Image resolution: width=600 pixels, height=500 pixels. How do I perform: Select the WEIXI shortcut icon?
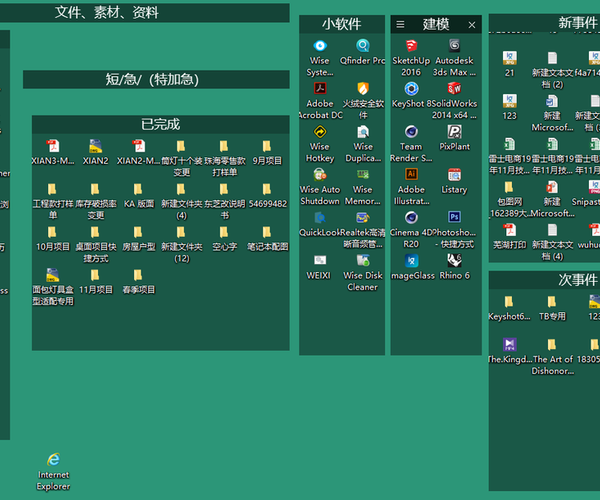click(x=320, y=261)
